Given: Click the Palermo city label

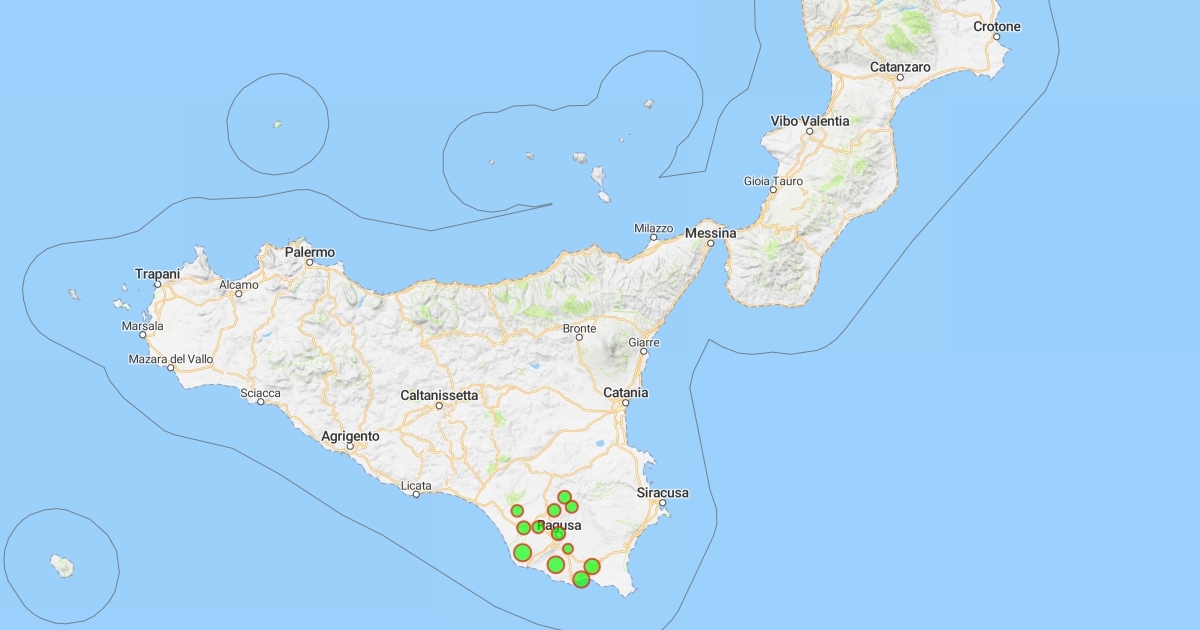Looking at the screenshot, I should (310, 252).
